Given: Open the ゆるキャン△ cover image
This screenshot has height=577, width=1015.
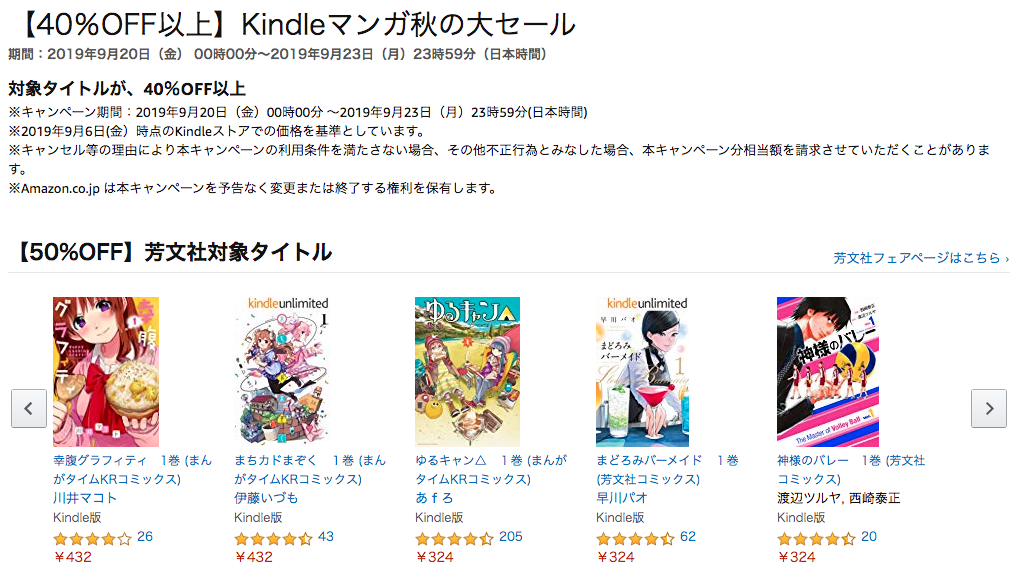Looking at the screenshot, I should tap(467, 372).
